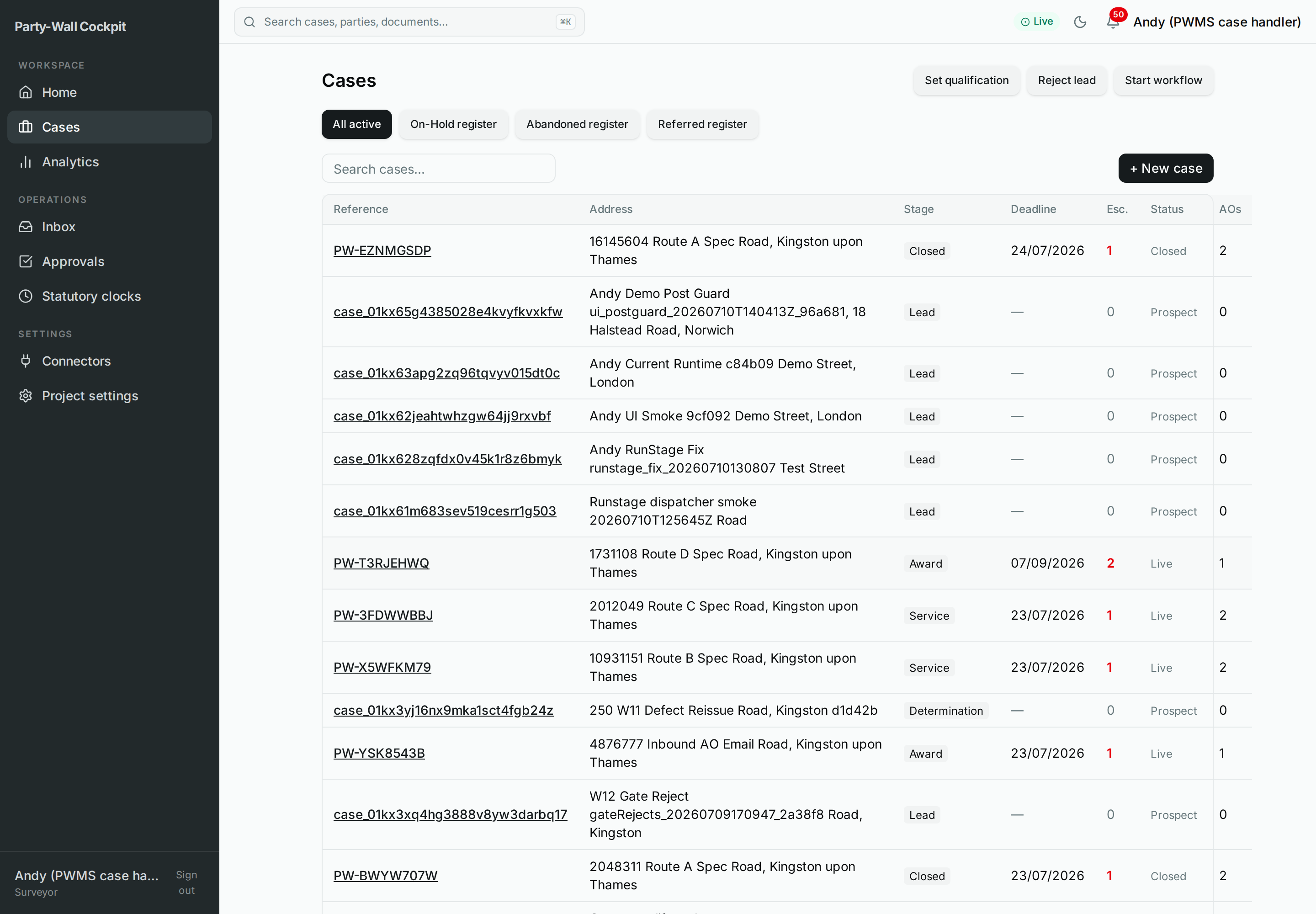Open the Approvals checkbox icon
This screenshot has width=1316, height=914.
[26, 262]
